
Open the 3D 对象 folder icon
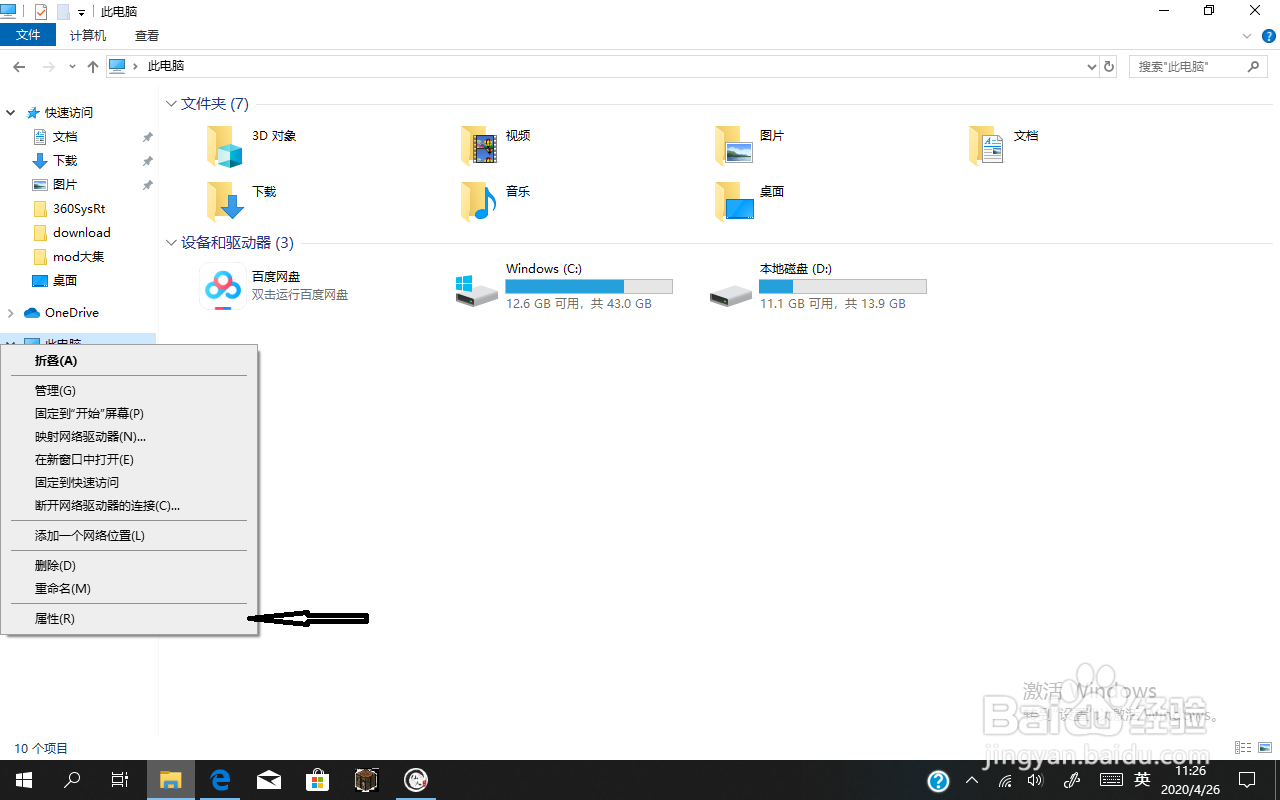[x=225, y=146]
